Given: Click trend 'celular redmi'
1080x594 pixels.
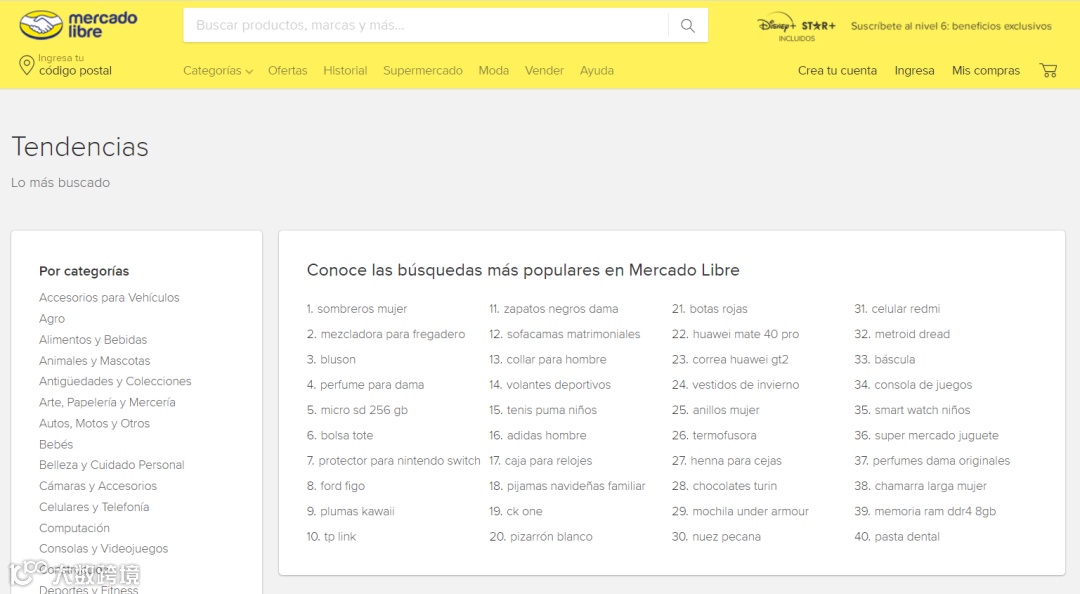Looking at the screenshot, I should 906,309.
